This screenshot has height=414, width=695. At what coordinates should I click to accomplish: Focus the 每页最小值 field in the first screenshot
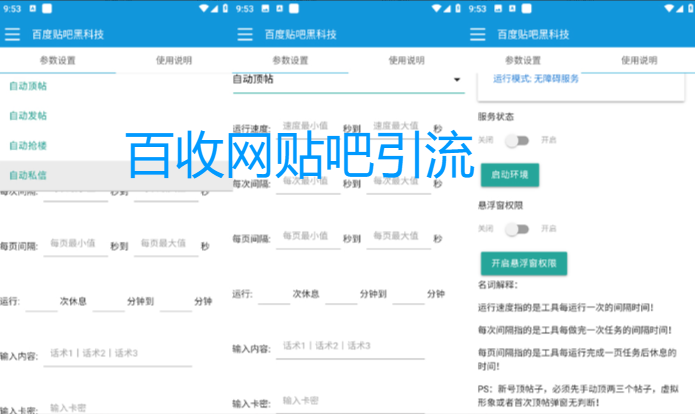click(x=76, y=245)
